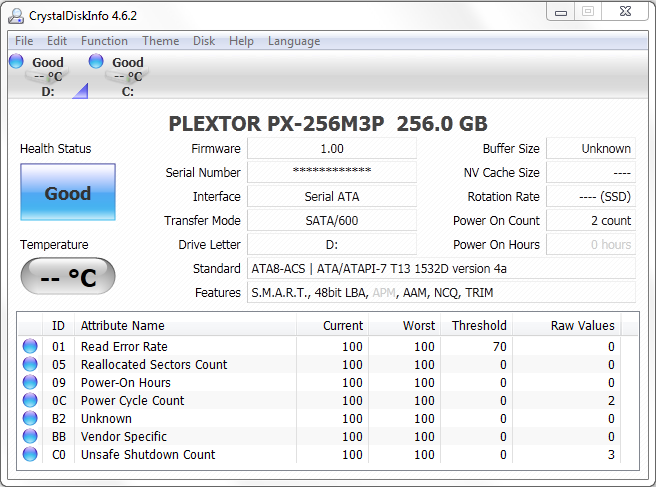656x487 pixels.
Task: Open the Language menu
Action: tap(294, 41)
